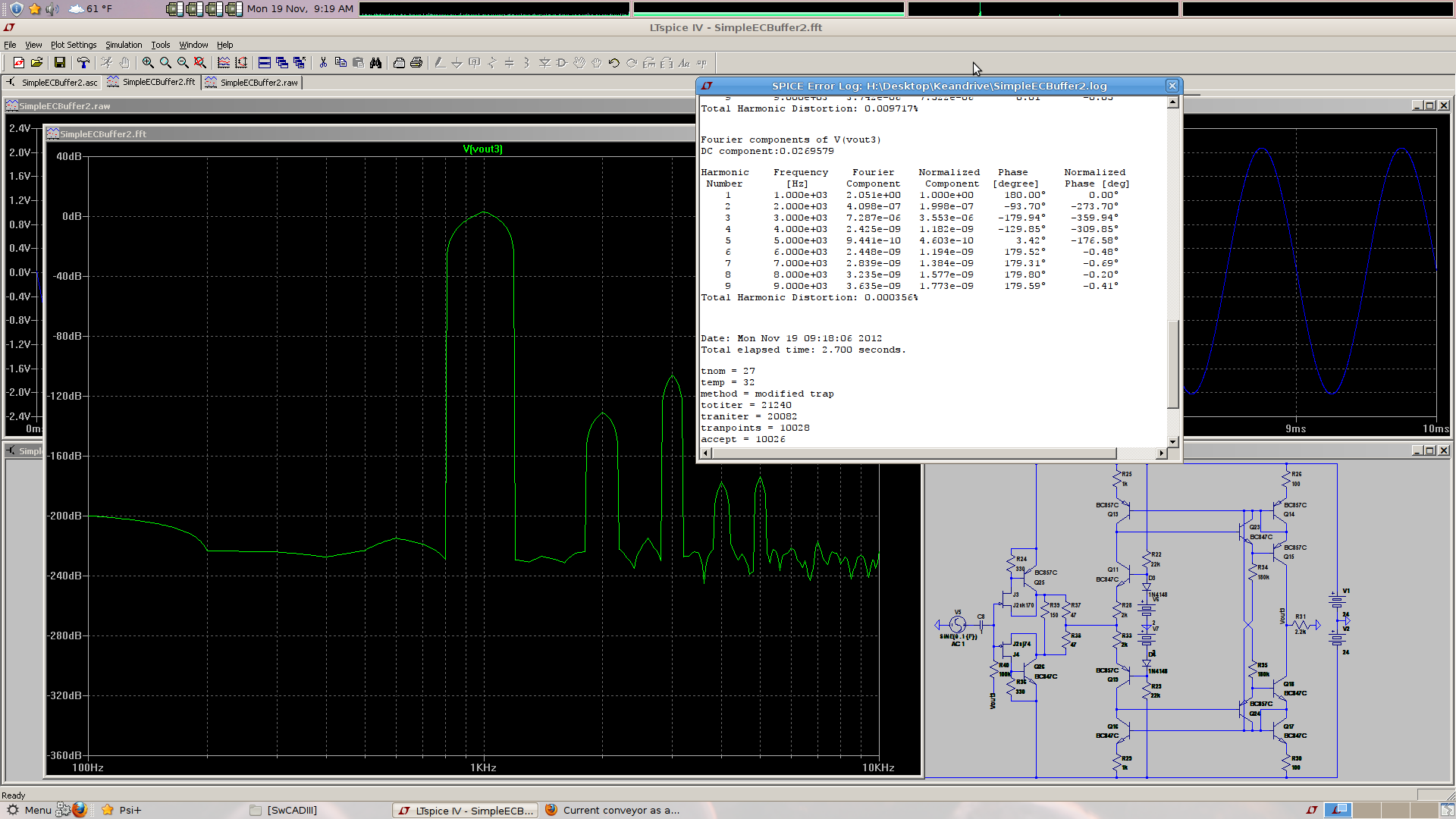Click the Cut scissors icon
The image size is (1456, 819).
point(323,63)
